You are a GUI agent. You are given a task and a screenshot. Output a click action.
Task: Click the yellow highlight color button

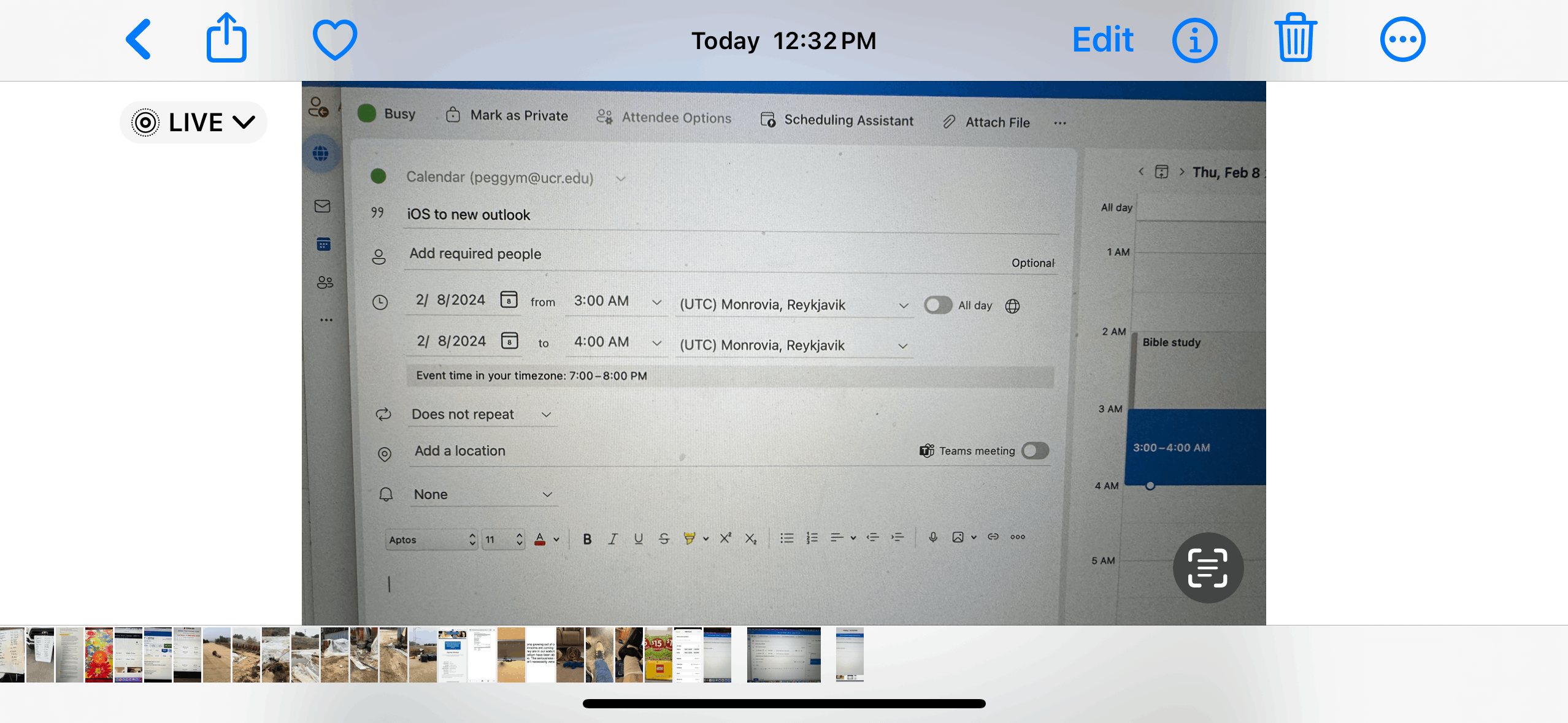coord(689,538)
